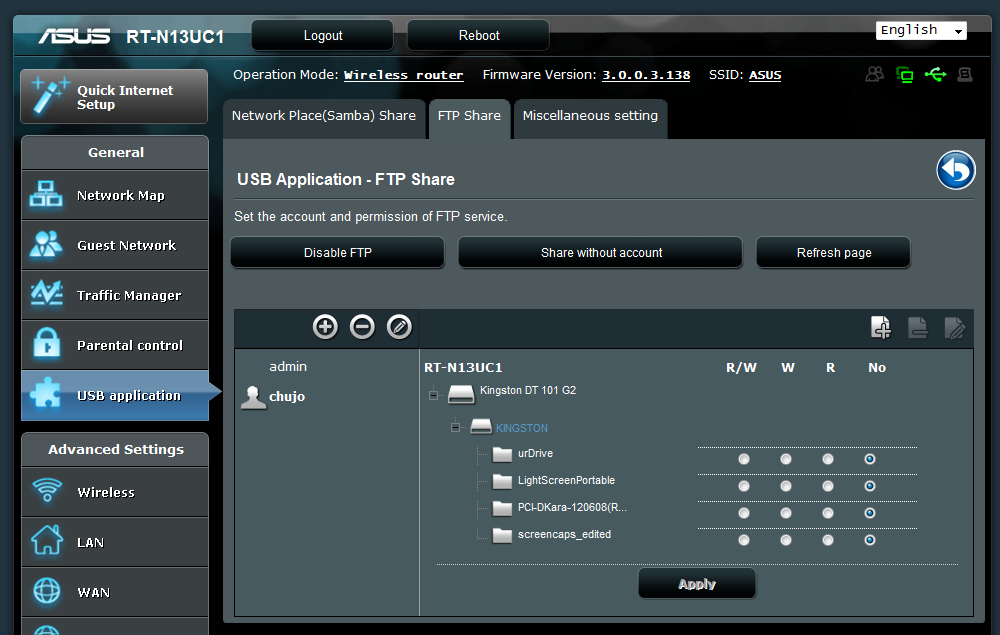The height and width of the screenshot is (635, 1000).
Task: Select No permission for PCI-DKara-120608
Action: click(x=870, y=513)
